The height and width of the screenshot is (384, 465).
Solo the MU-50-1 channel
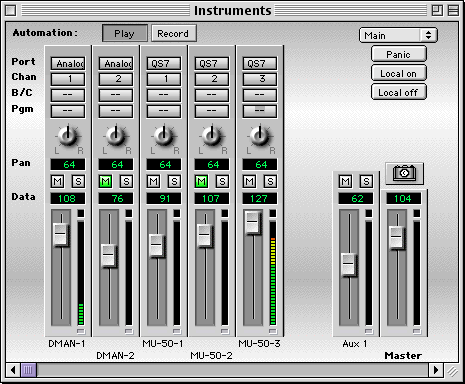click(174, 182)
